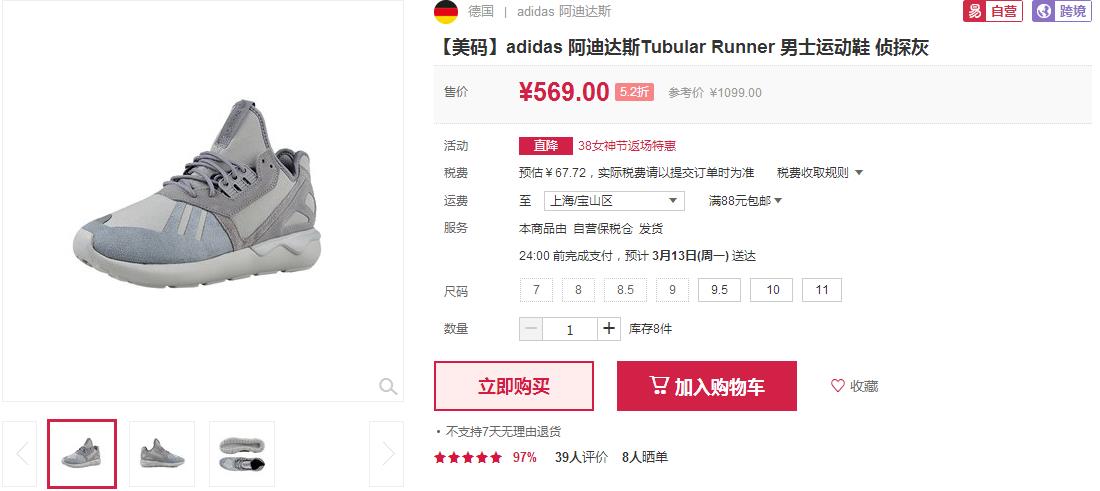Select the shoe sole thumbnail image
The image size is (1100, 491).
(242, 454)
